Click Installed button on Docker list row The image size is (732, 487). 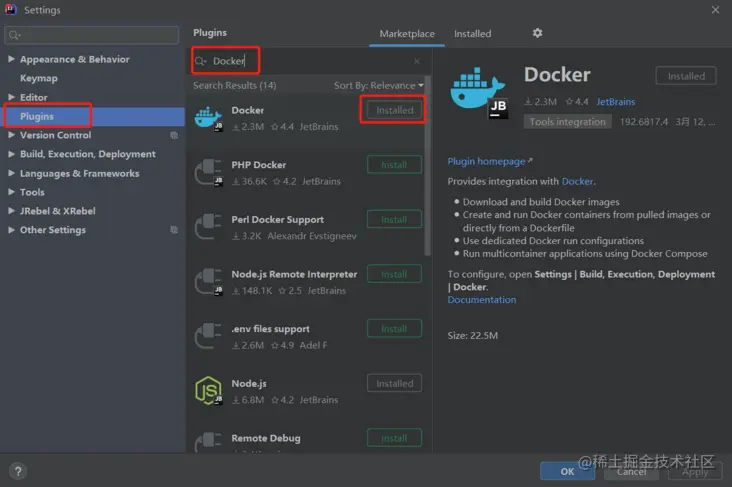coord(394,110)
